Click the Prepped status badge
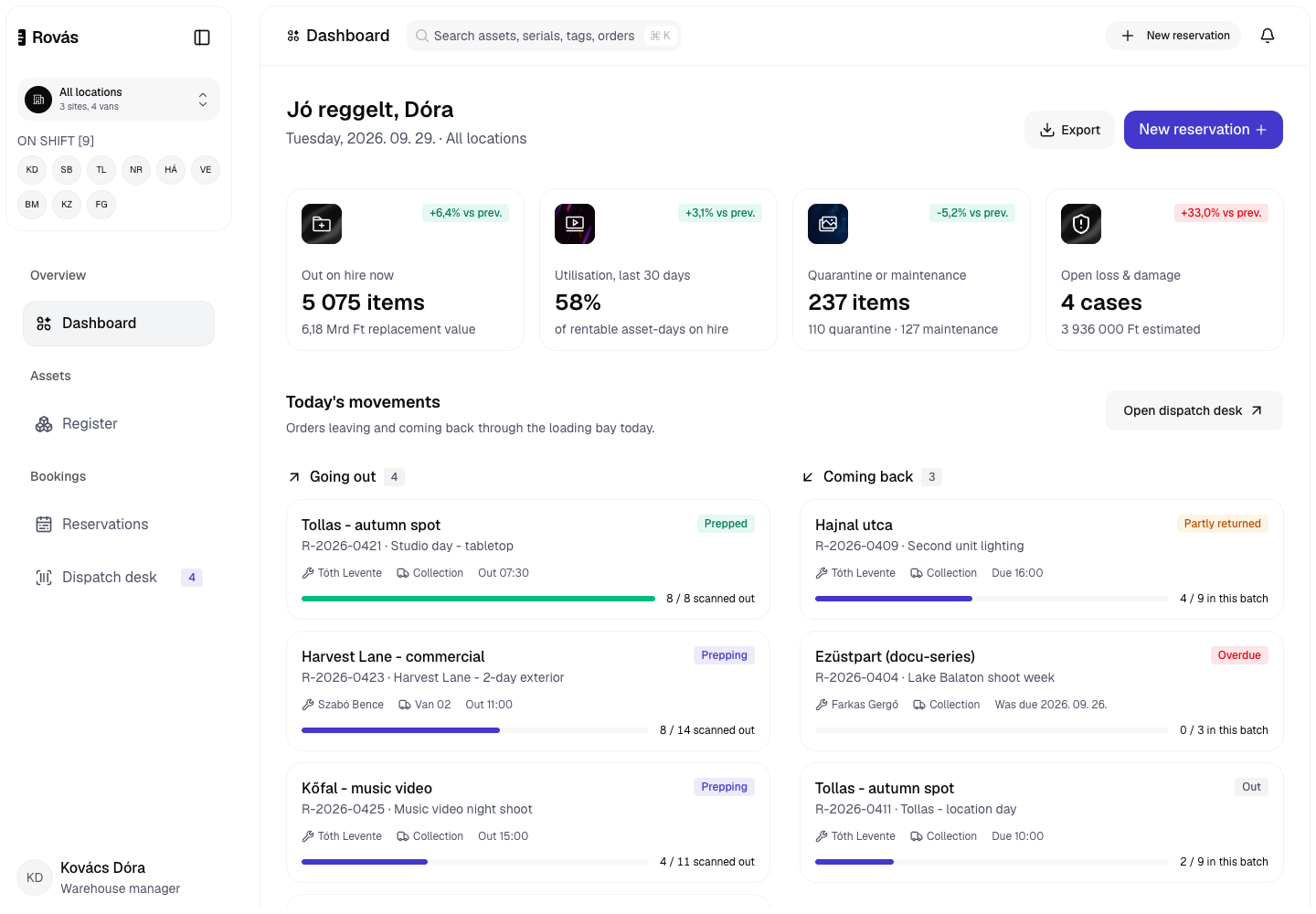1316x914 pixels. (x=726, y=524)
